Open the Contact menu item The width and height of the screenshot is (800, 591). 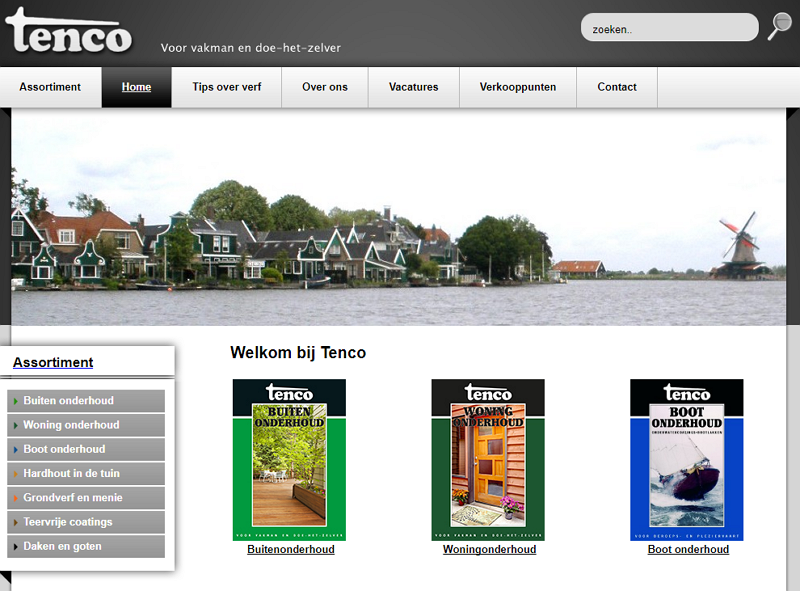pos(617,87)
